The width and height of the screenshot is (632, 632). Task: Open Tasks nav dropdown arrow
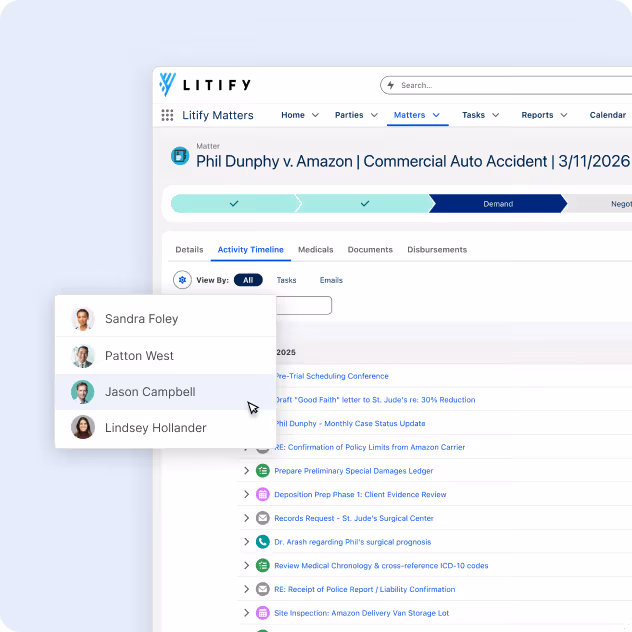coord(496,115)
